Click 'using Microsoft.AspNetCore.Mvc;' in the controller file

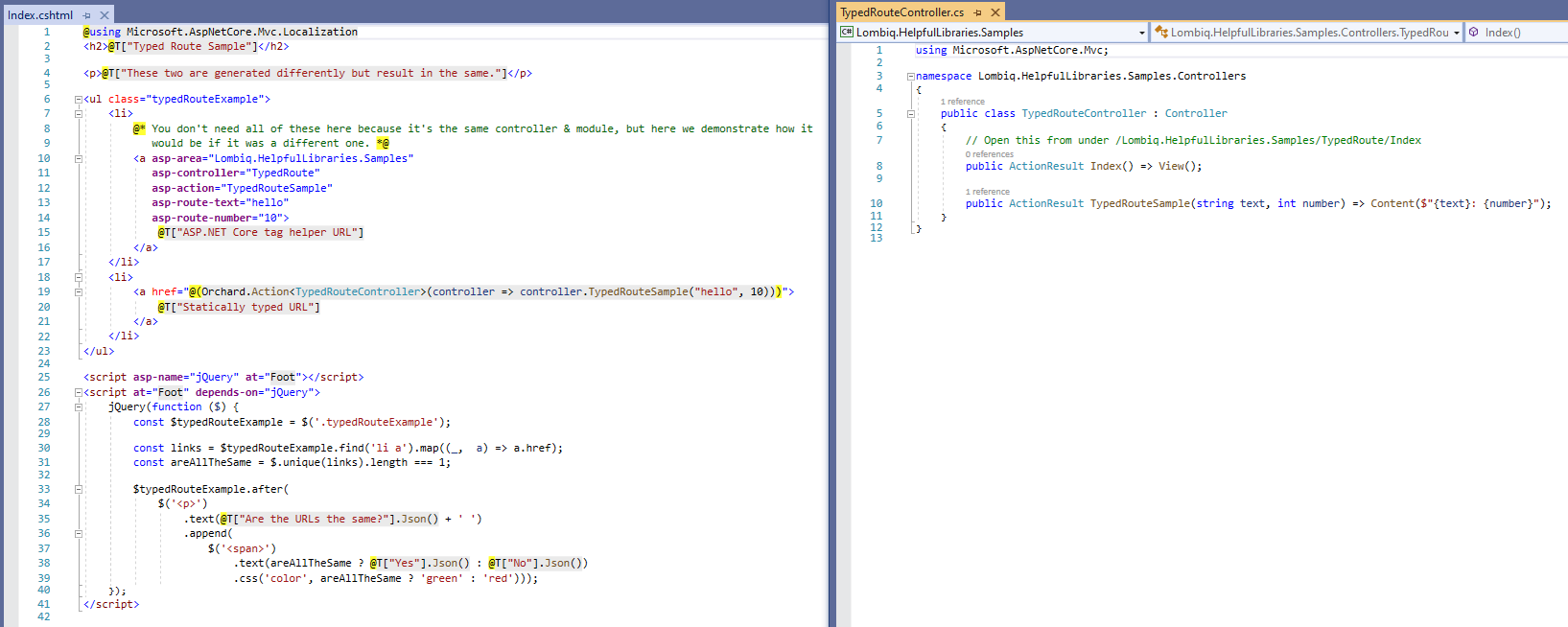click(1012, 50)
